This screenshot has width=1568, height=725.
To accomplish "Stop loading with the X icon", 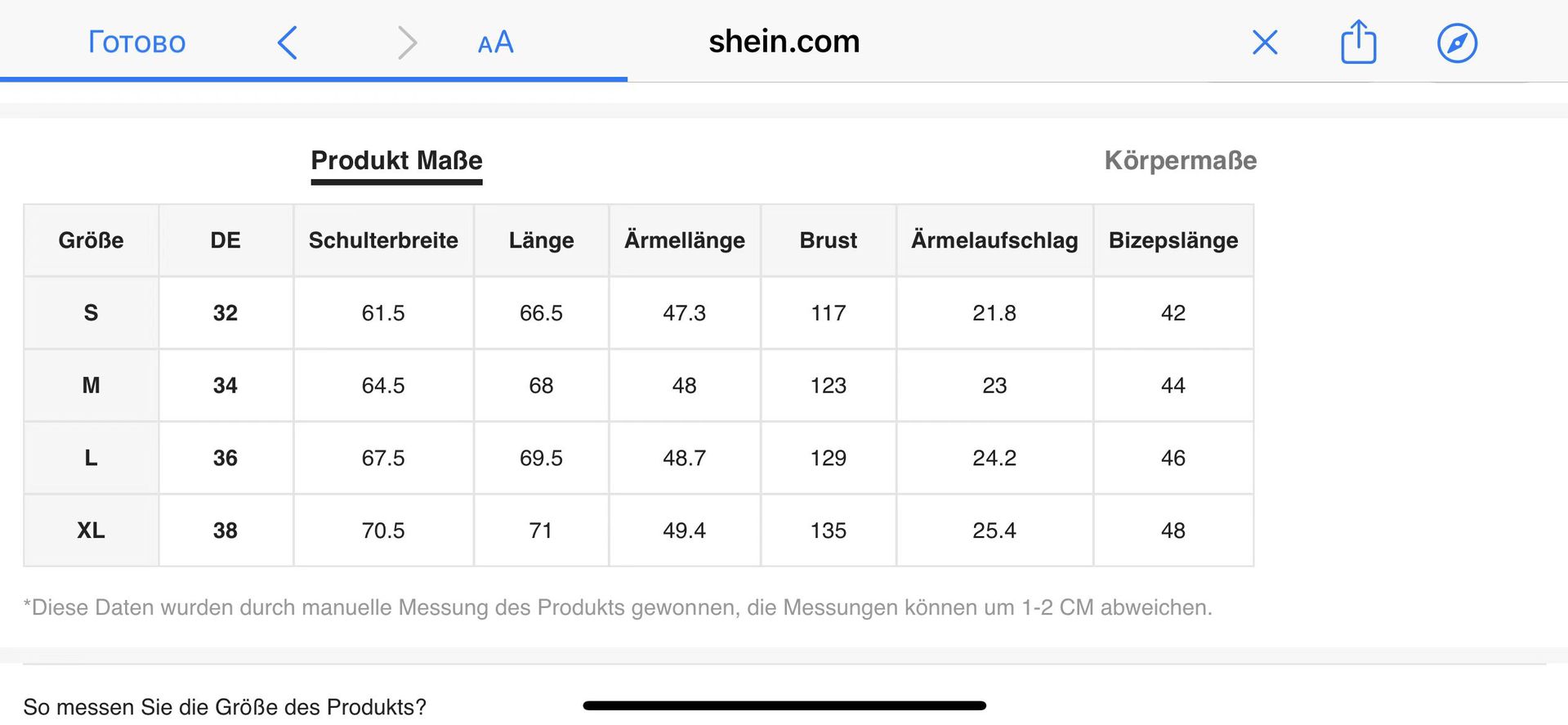I will (1265, 42).
